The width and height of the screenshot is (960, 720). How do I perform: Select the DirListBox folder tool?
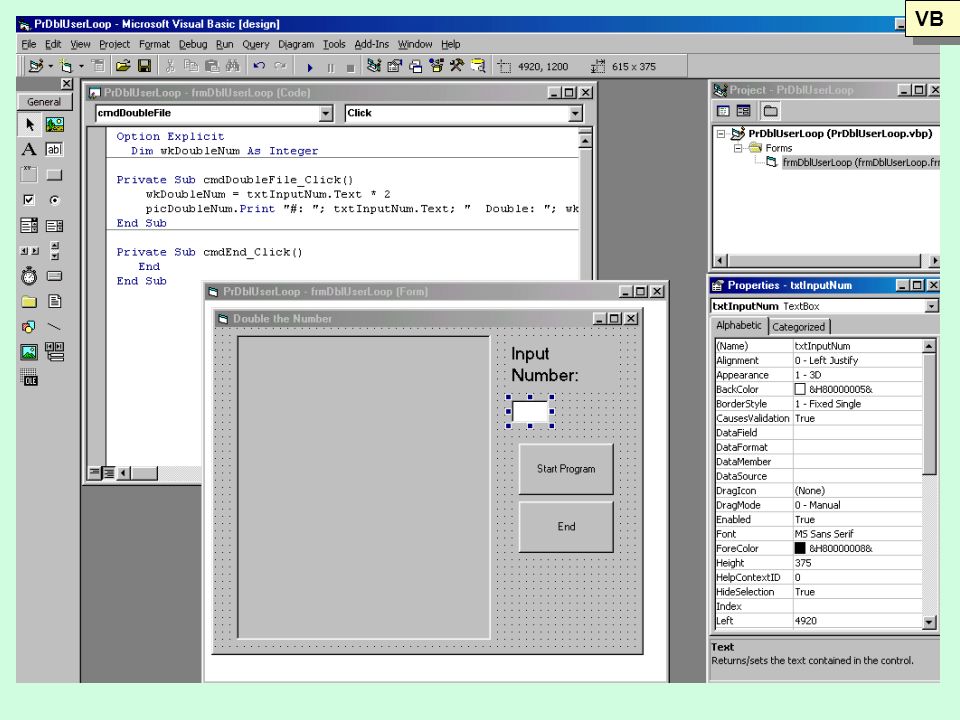[x=29, y=301]
